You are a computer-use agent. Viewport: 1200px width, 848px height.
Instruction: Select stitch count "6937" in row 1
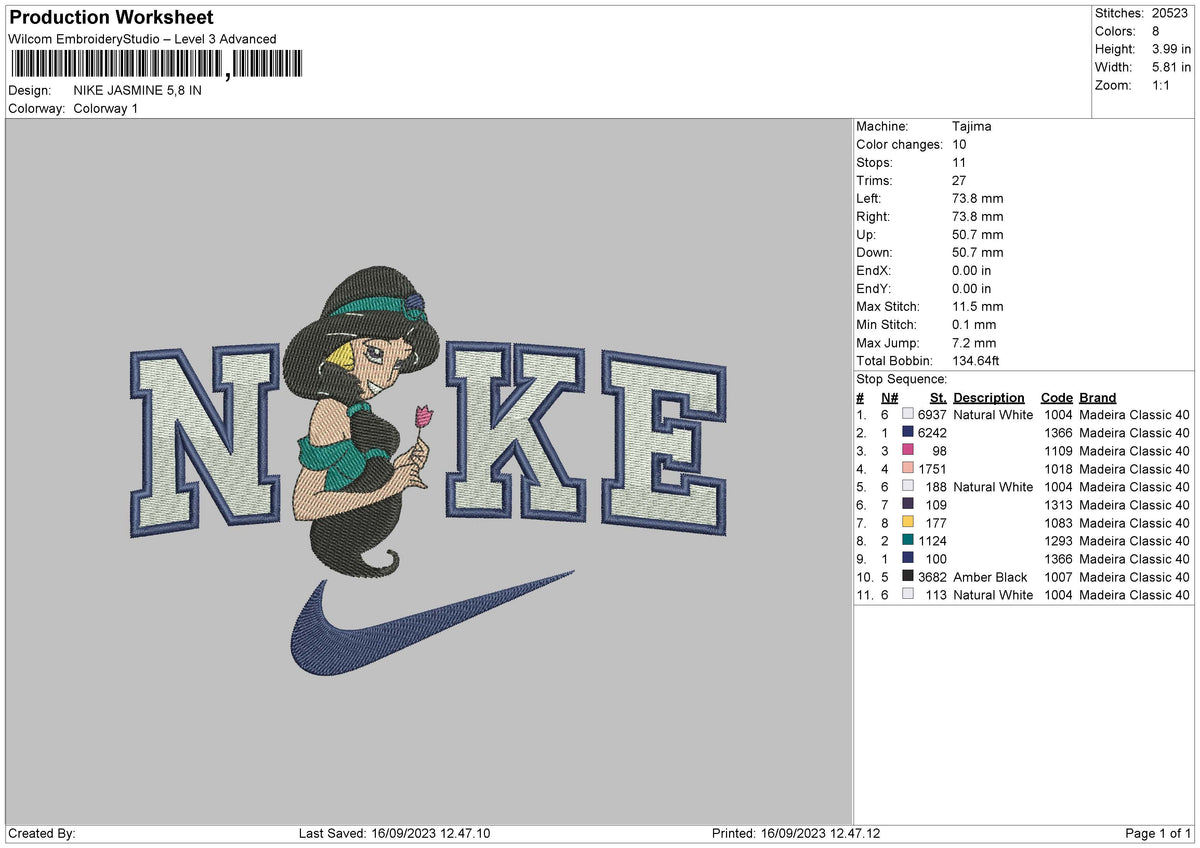[932, 415]
